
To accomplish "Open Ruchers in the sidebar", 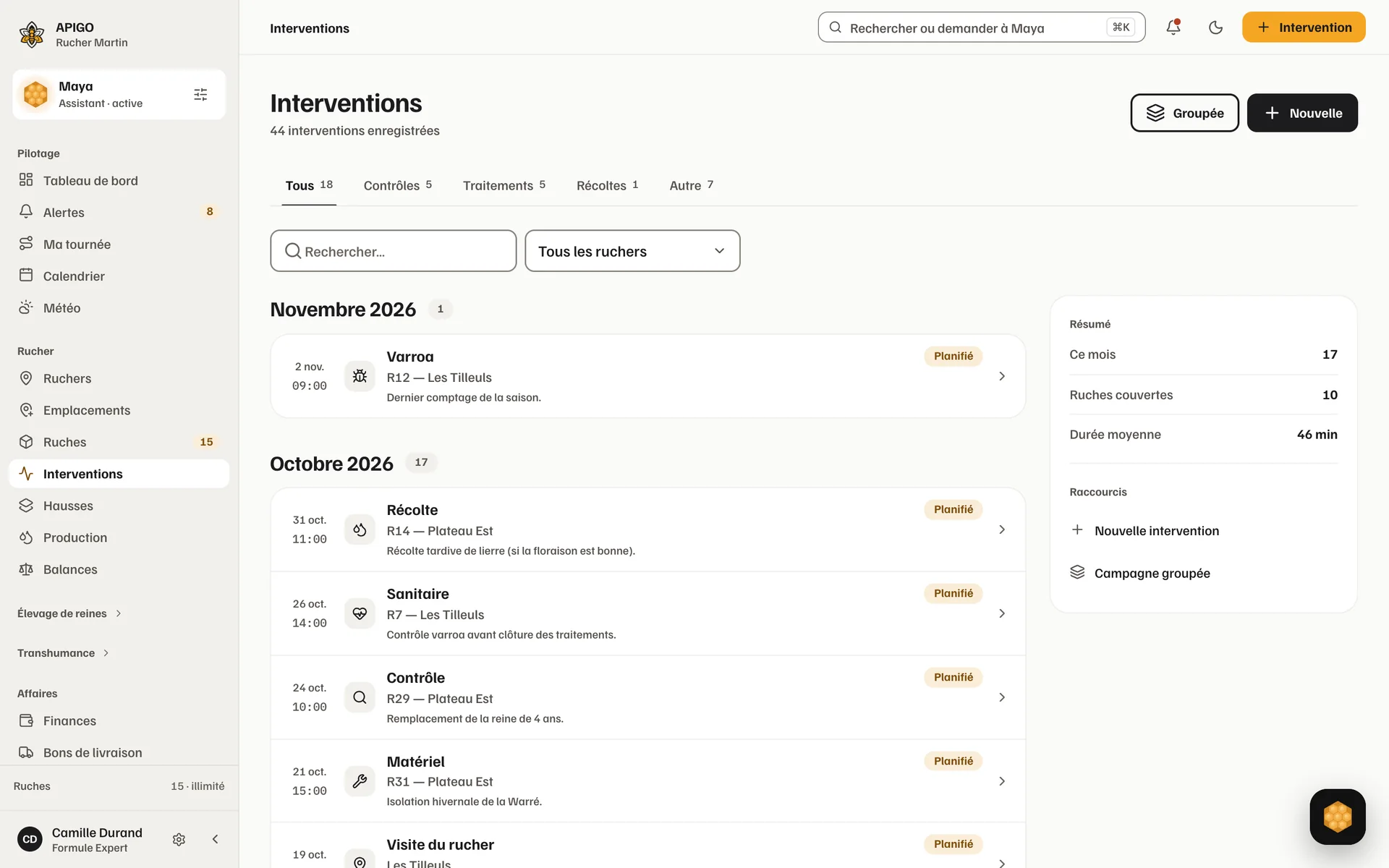I will 119,378.
